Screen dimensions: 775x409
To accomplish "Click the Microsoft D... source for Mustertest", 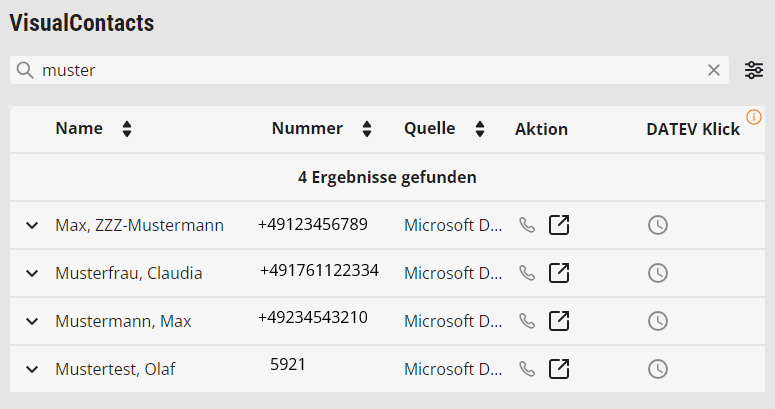I will pos(452,369).
